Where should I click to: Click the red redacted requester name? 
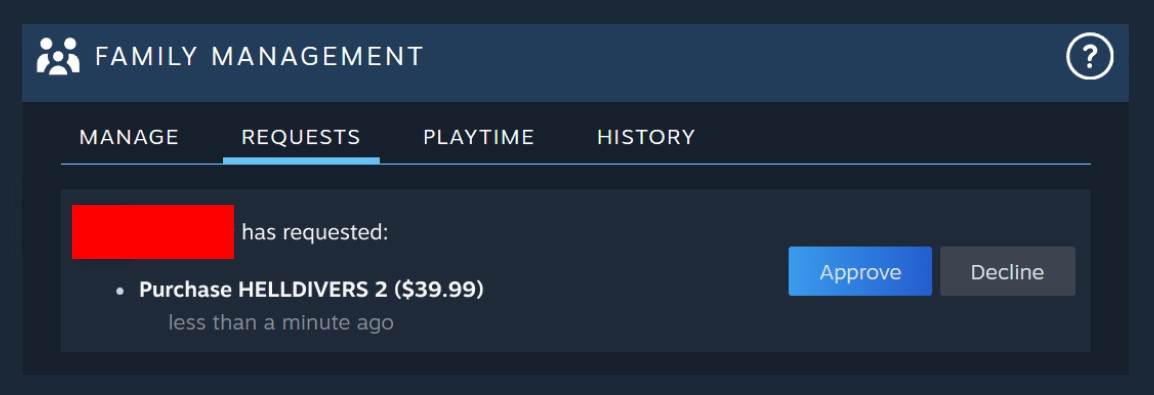(153, 232)
